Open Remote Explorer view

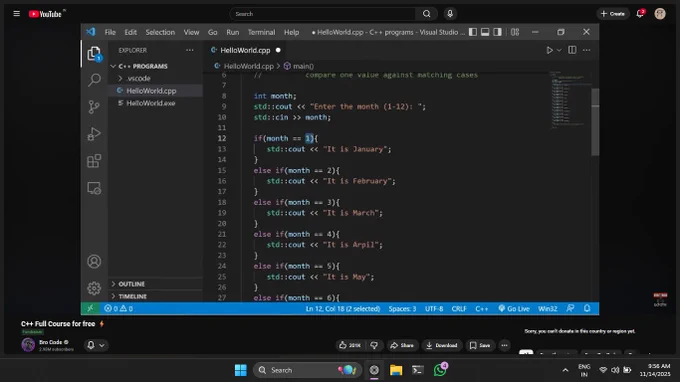click(94, 188)
